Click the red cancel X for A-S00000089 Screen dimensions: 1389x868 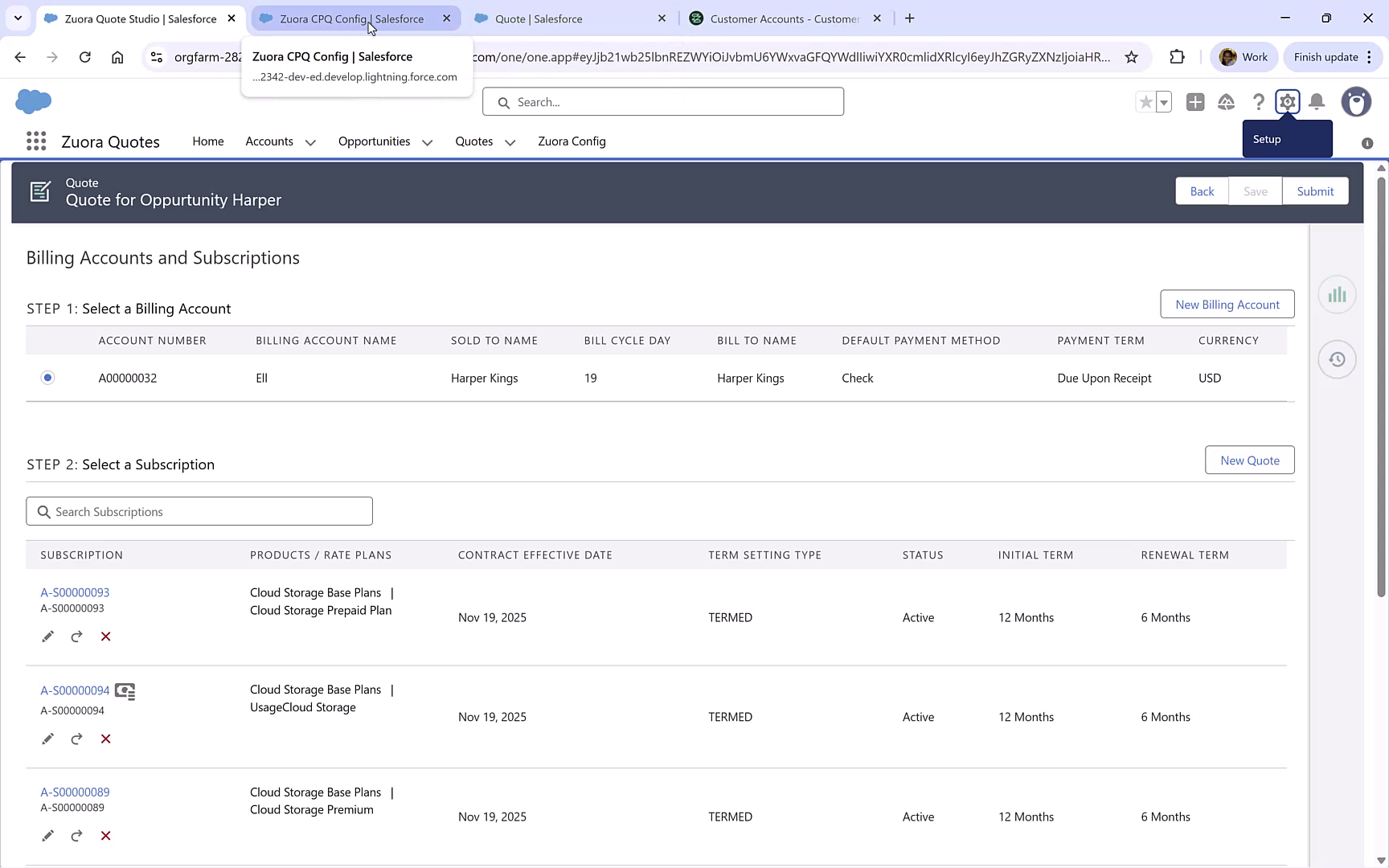pos(105,836)
